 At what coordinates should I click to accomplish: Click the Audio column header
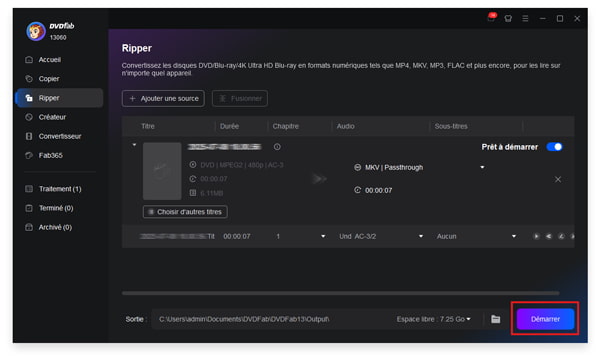[x=346, y=126]
